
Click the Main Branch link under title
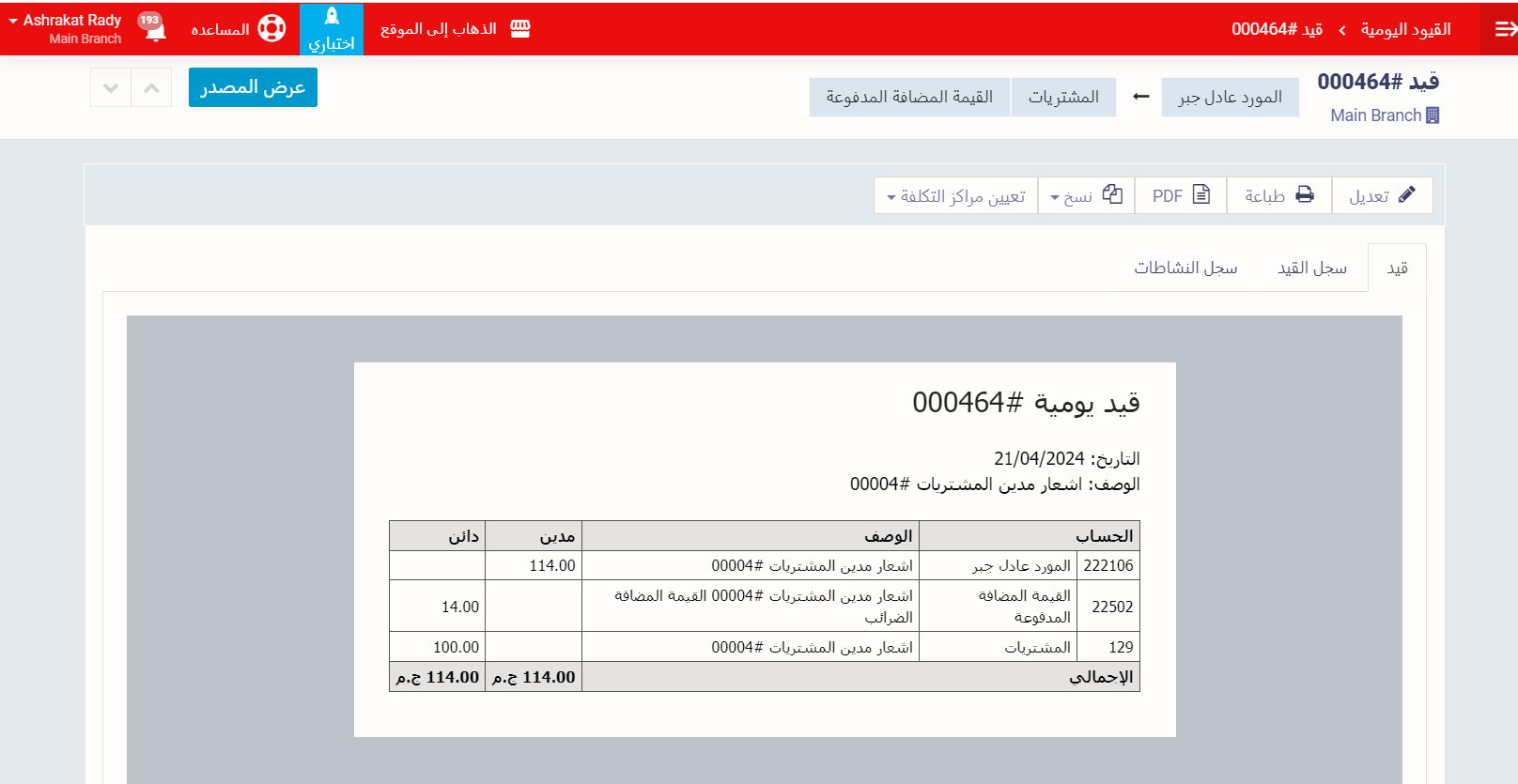point(1376,115)
